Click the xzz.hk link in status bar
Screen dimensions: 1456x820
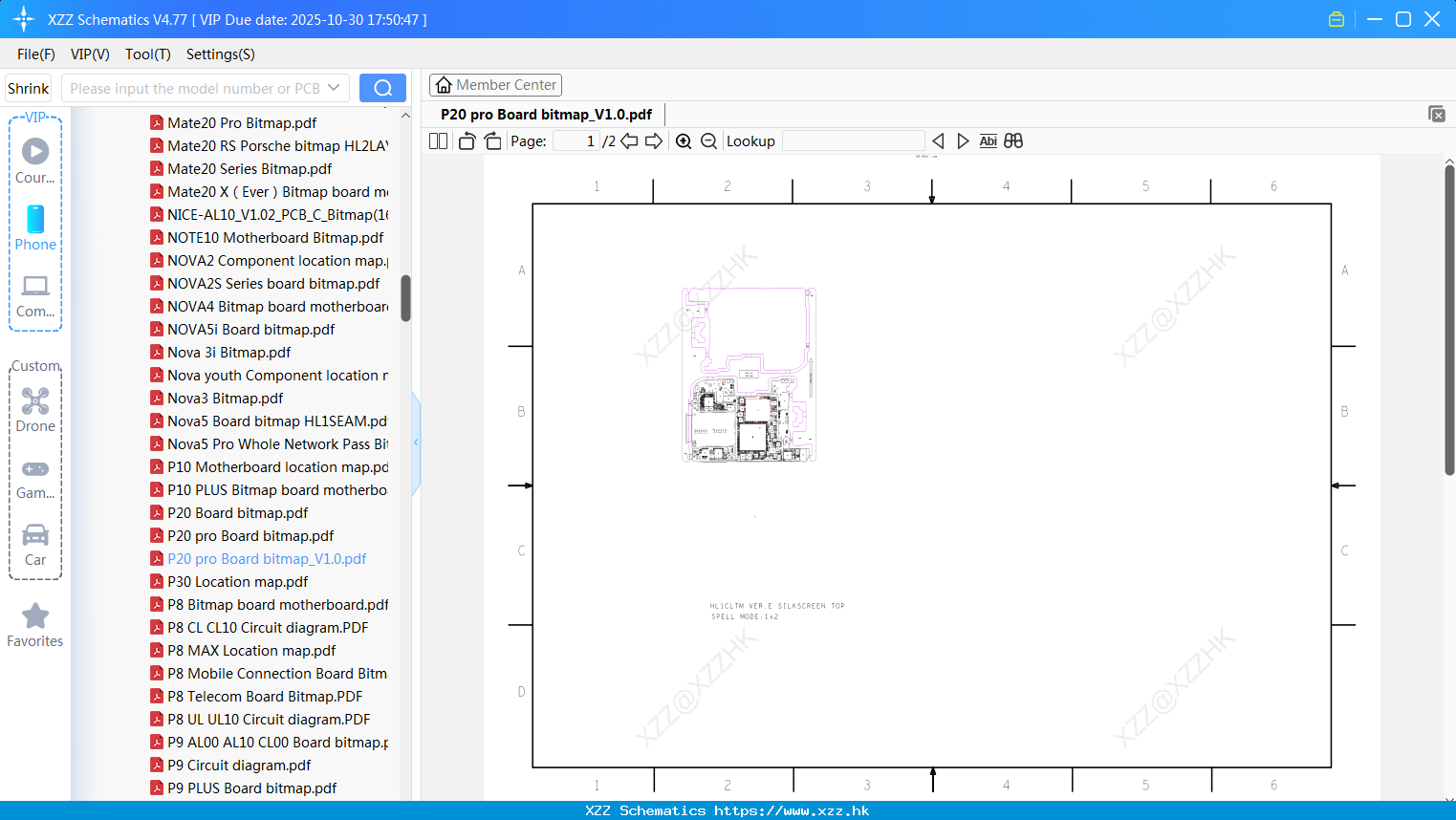point(792,810)
